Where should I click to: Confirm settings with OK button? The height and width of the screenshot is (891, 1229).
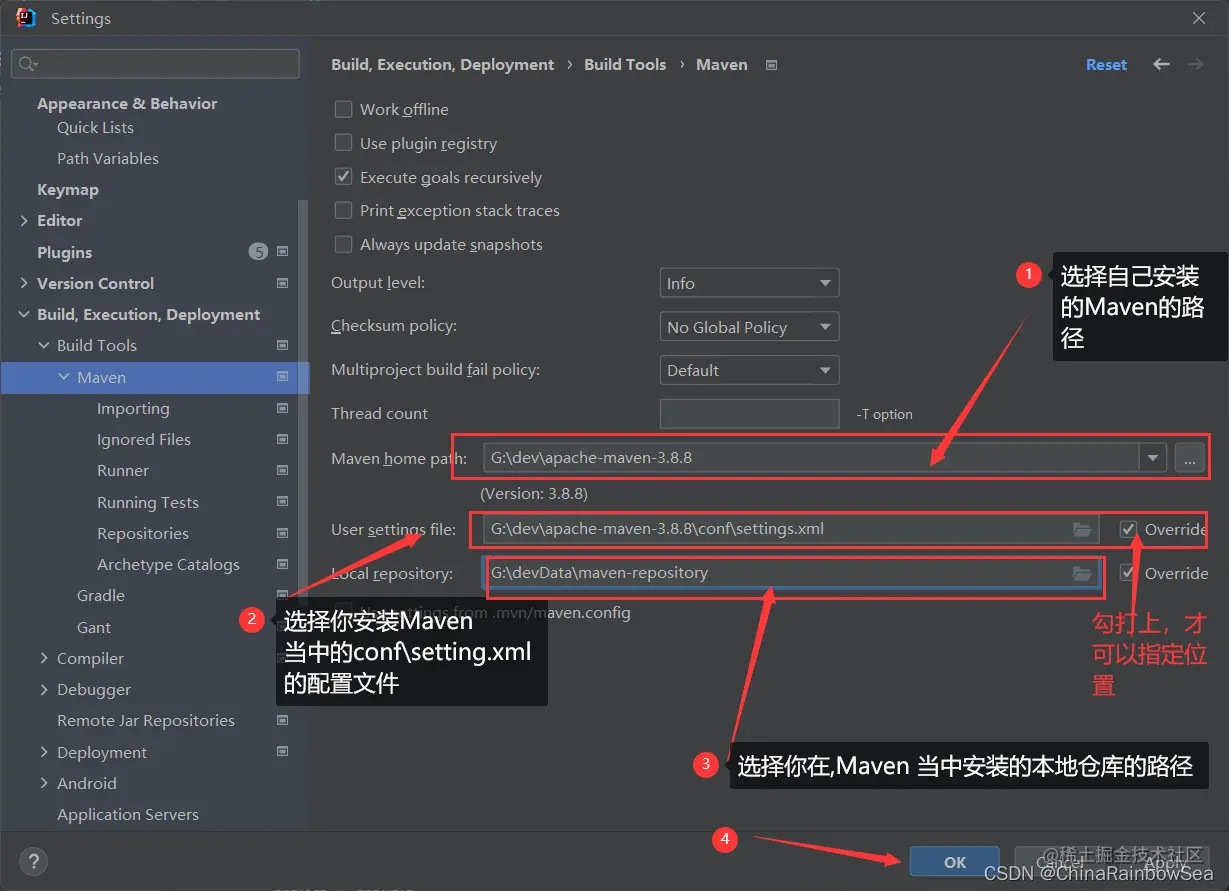tap(955, 862)
